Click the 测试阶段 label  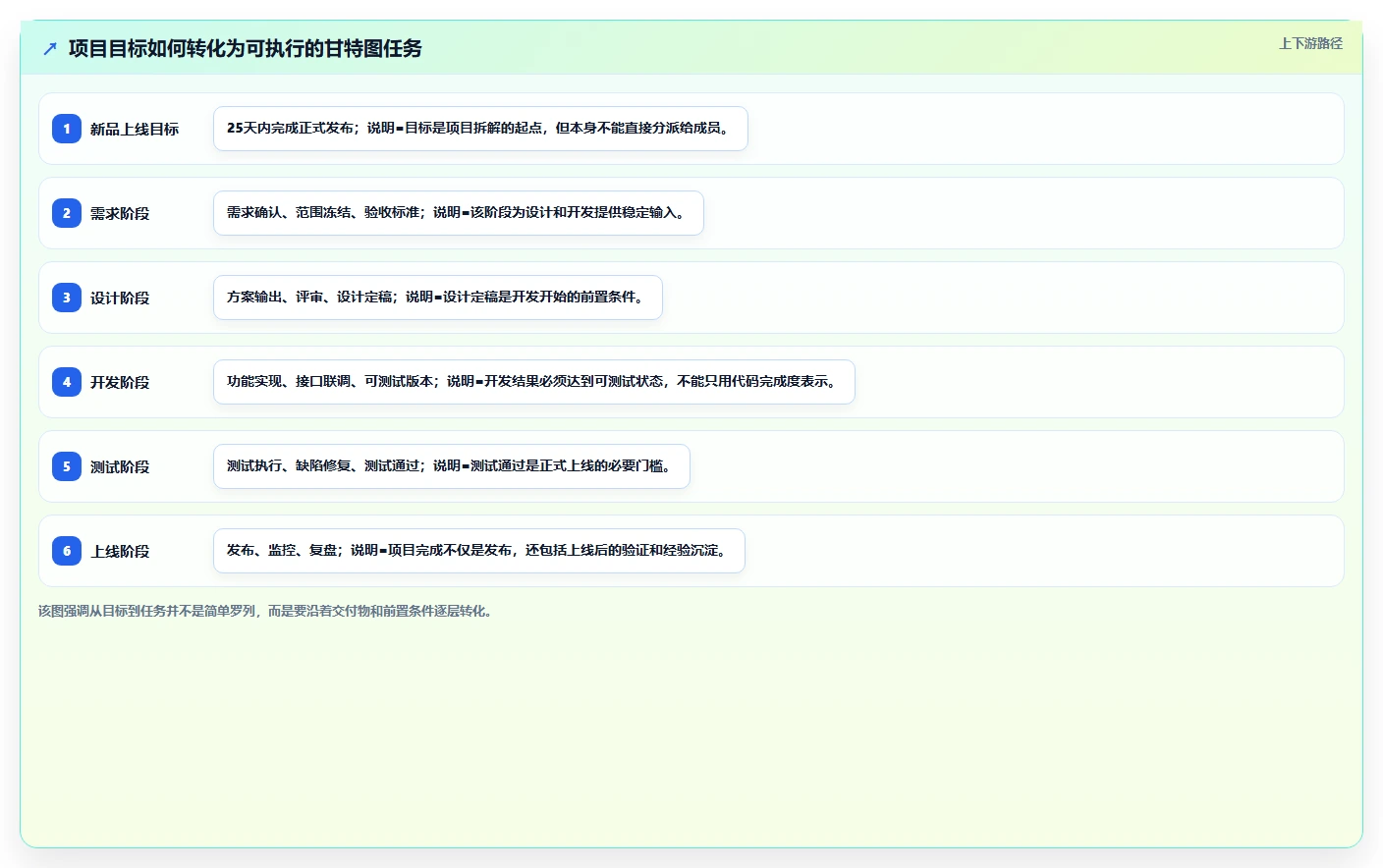120,466
